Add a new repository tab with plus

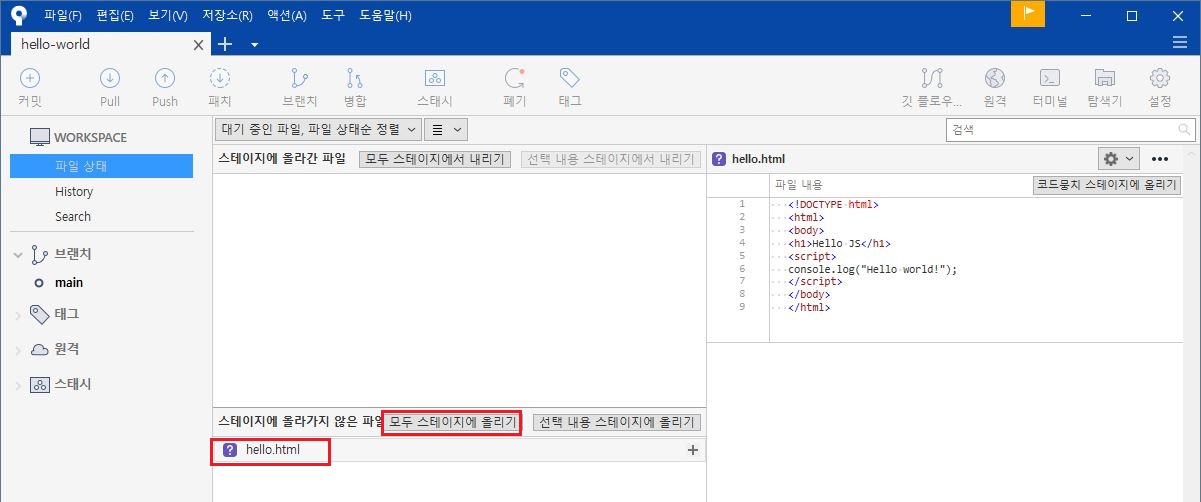[x=225, y=44]
